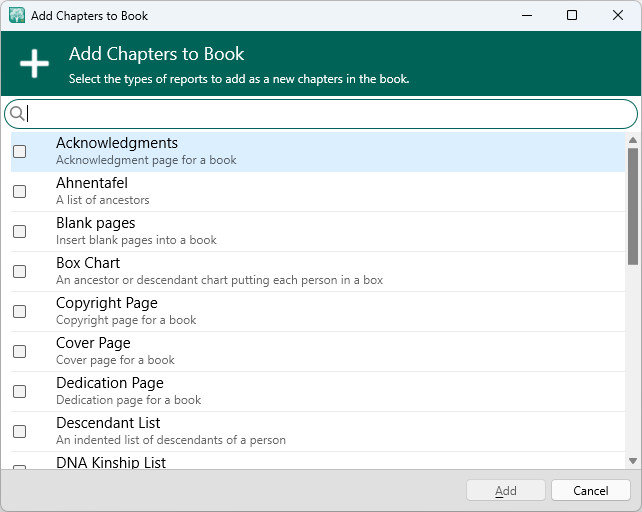Click the scroll down arrow

click(632, 460)
